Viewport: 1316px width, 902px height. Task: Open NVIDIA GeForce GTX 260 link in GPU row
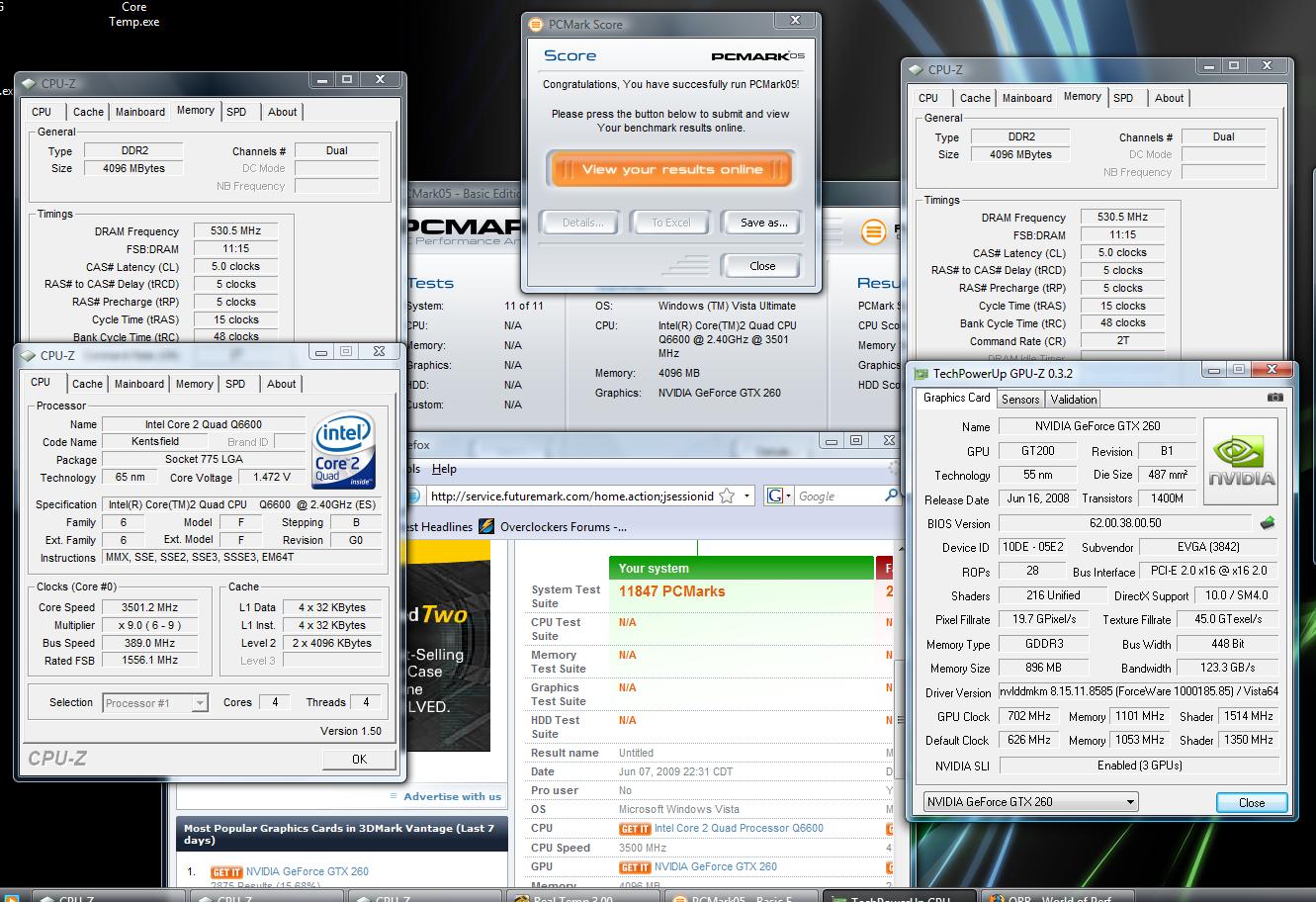[716, 867]
